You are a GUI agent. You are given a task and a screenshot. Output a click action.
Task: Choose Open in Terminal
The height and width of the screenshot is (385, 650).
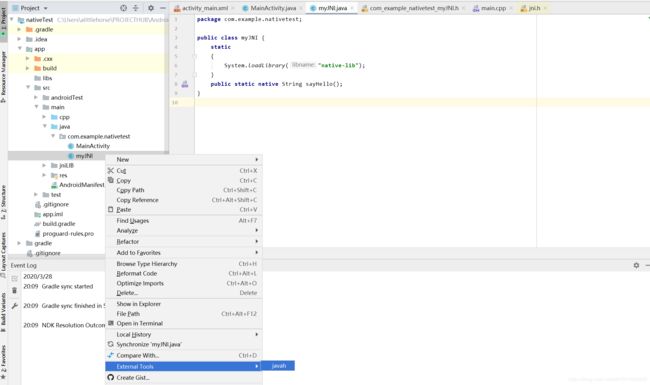click(184, 323)
